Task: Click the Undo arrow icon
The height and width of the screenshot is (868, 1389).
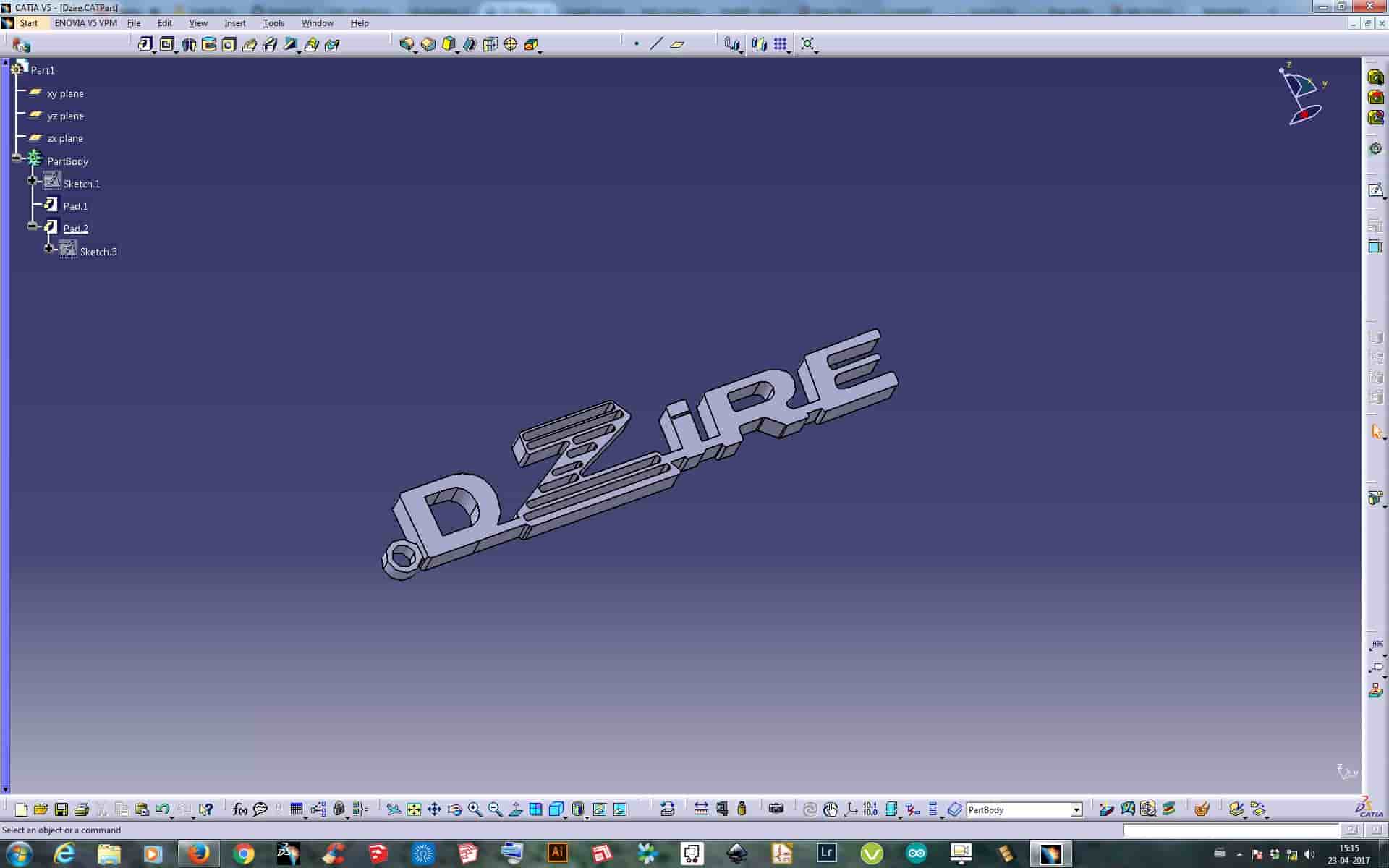Action: [162, 809]
